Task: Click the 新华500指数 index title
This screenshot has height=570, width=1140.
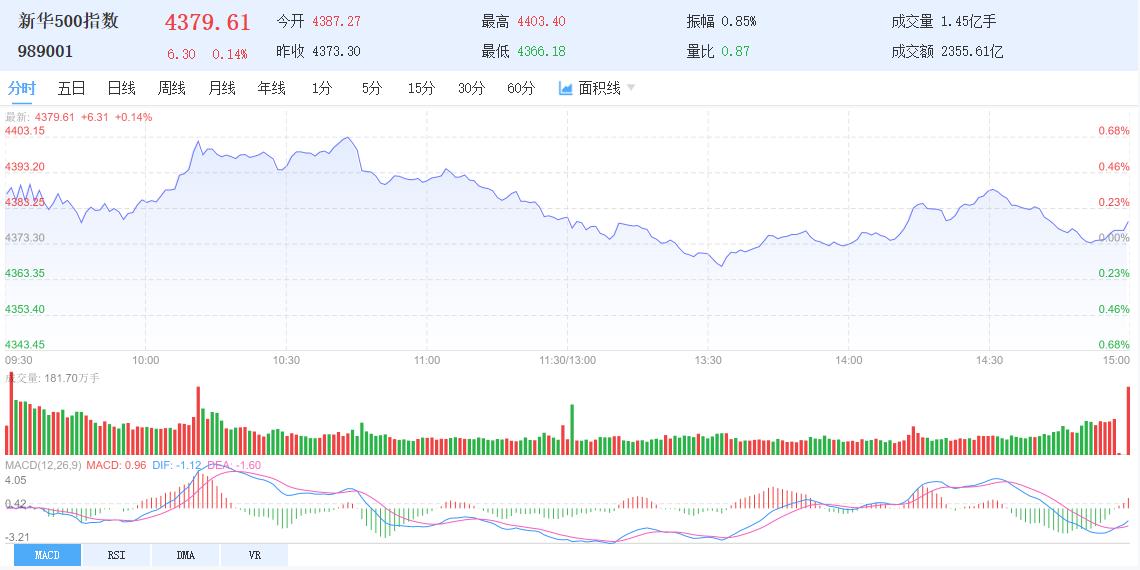Action: [x=68, y=21]
